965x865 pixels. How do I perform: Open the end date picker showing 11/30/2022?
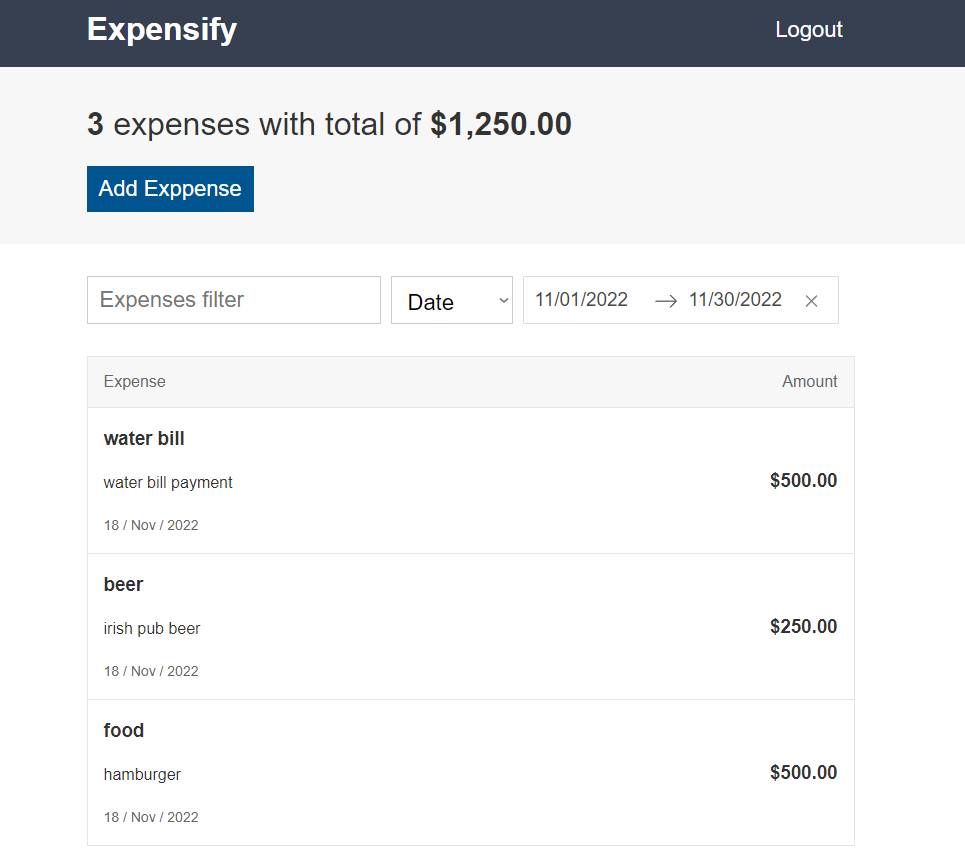coord(735,299)
